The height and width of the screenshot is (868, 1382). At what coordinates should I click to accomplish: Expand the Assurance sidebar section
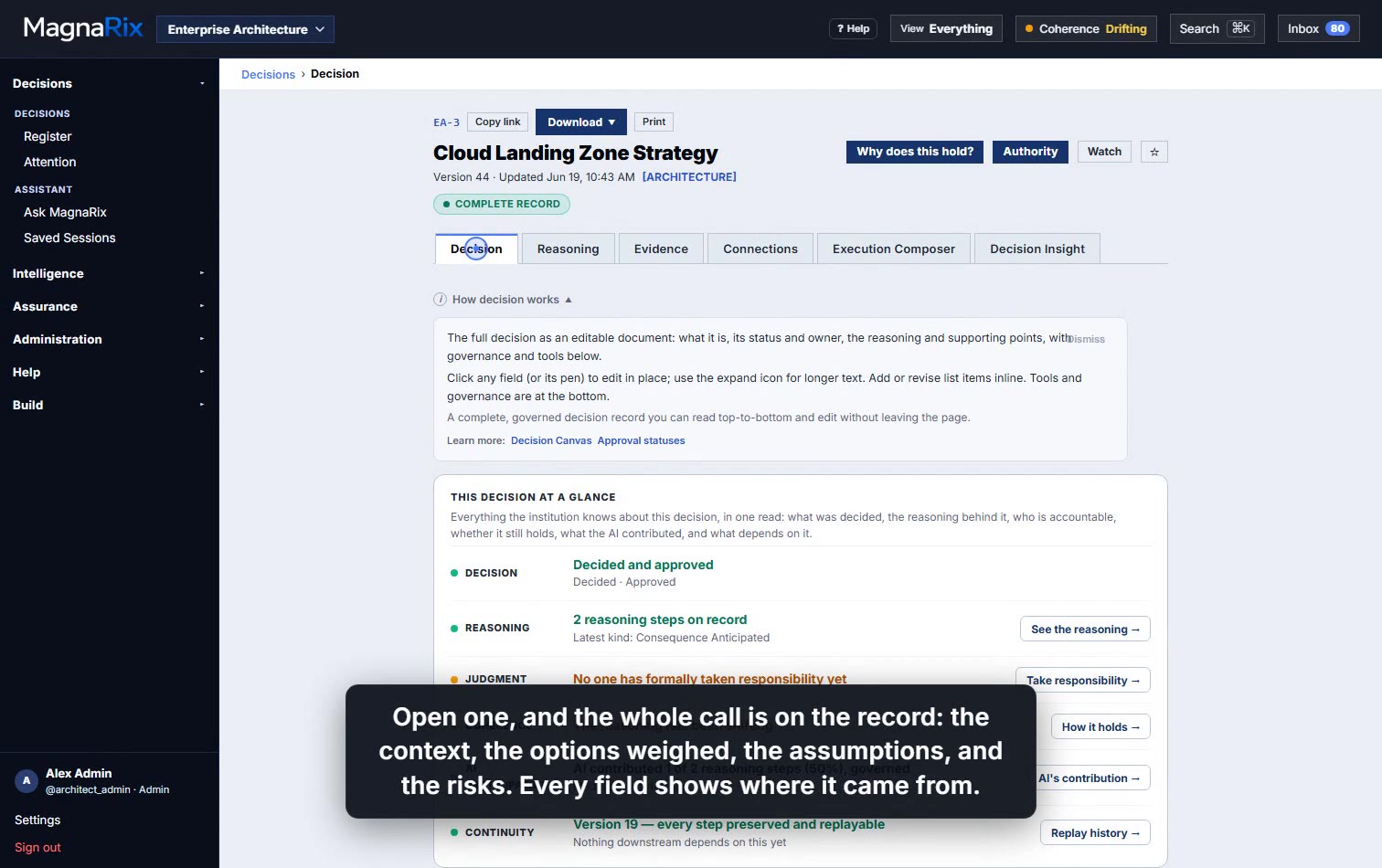[x=109, y=306]
